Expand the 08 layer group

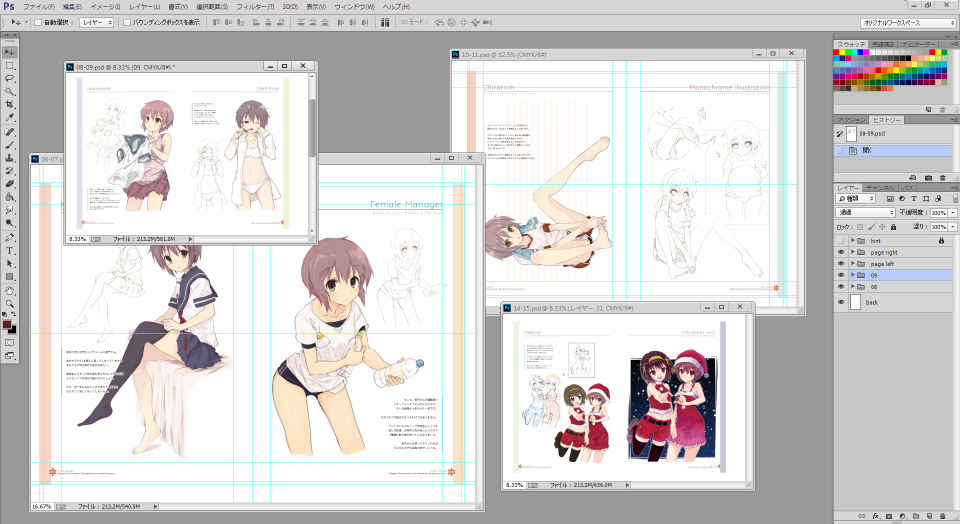click(852, 286)
